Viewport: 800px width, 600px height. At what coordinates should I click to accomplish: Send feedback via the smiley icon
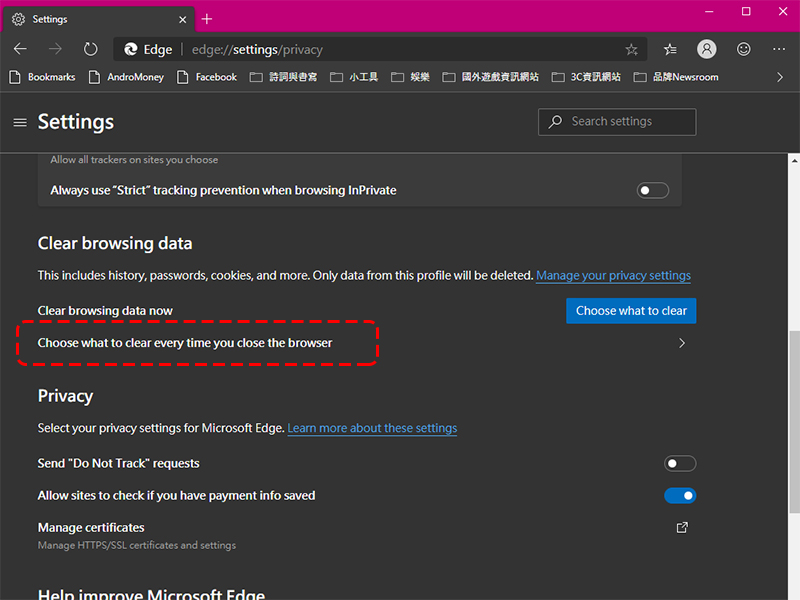(743, 49)
